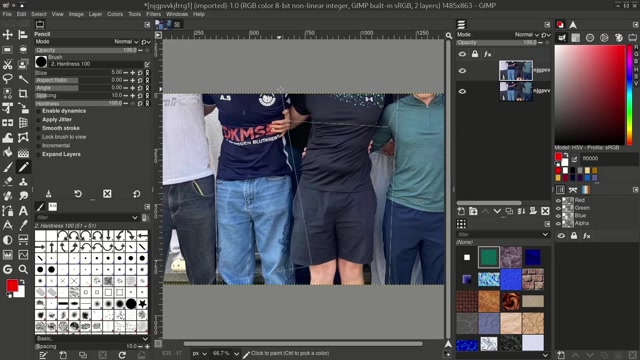640x360 pixels.
Task: Reset tool options to default values
Action: 136,193
